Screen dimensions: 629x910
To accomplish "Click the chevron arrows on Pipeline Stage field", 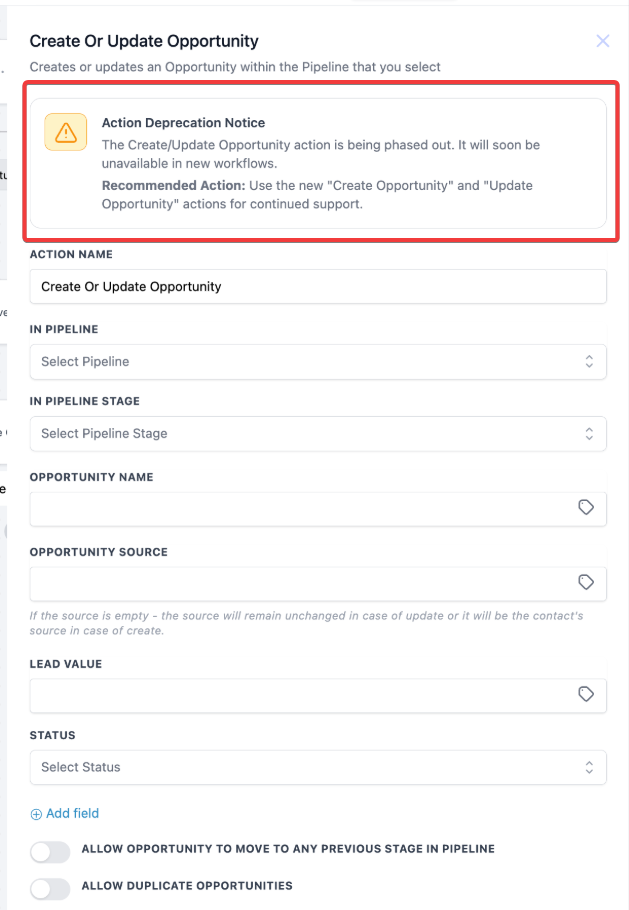I will [x=589, y=433].
